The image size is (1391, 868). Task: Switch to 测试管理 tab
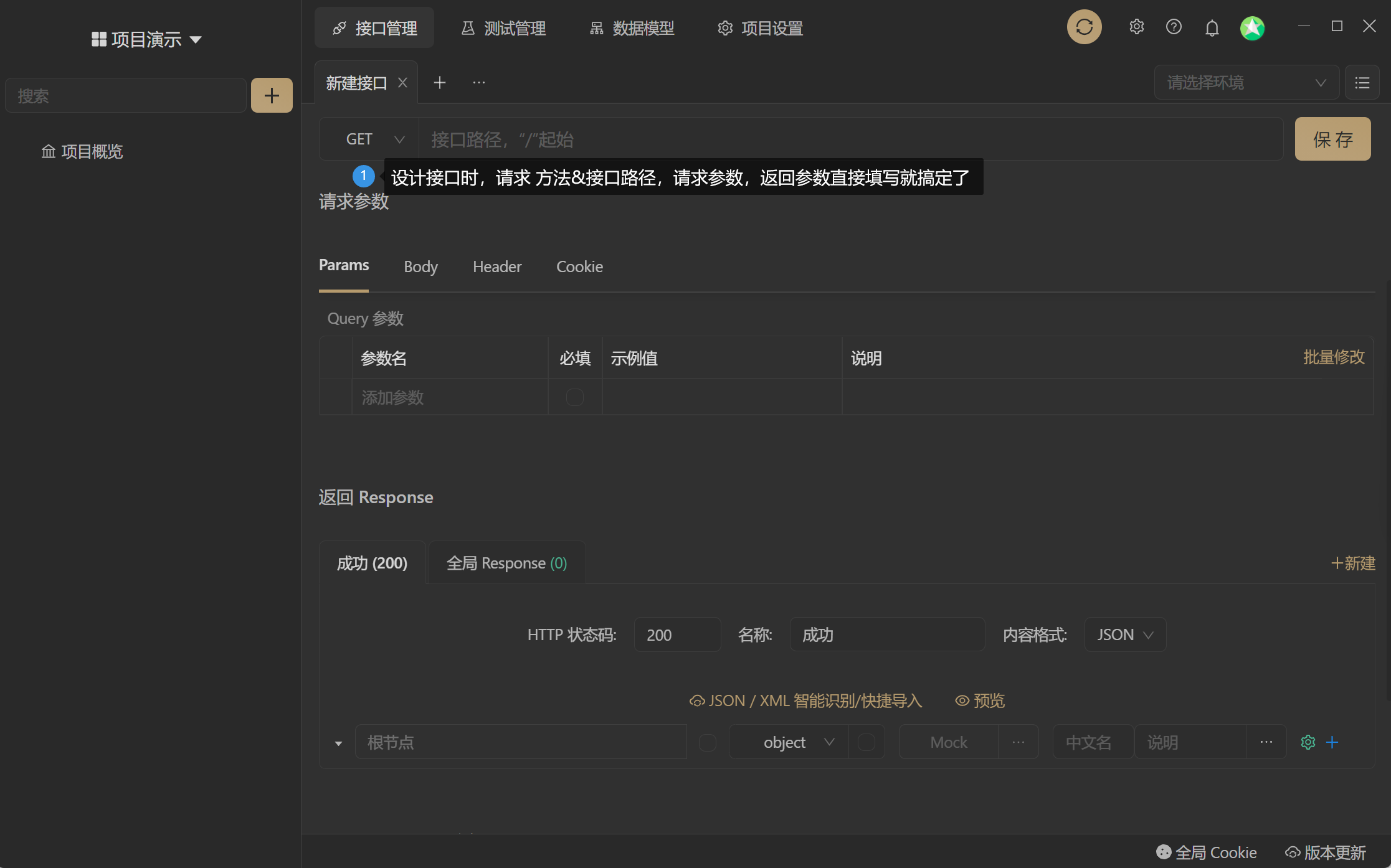(503, 28)
